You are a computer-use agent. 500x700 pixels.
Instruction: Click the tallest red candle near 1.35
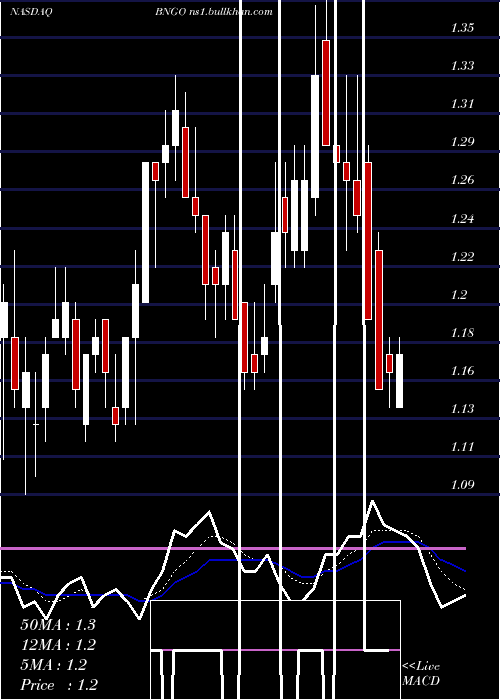point(326,93)
